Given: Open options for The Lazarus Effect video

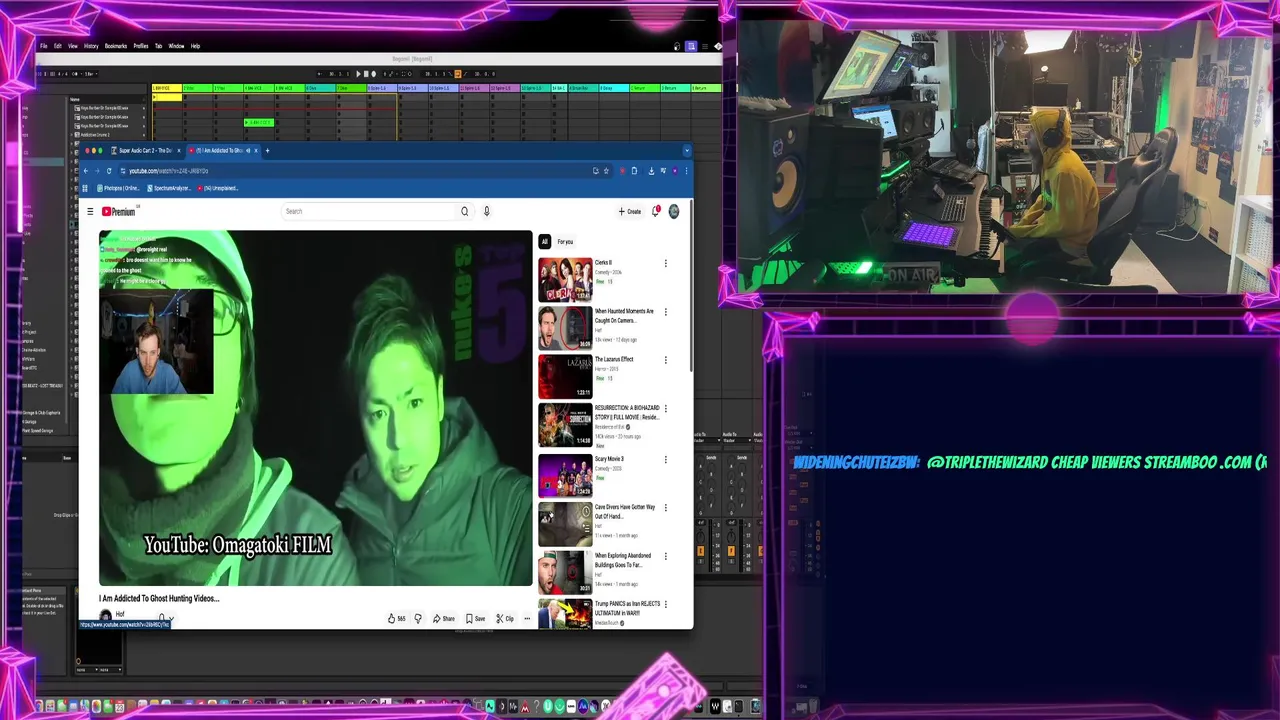Looking at the screenshot, I should click(x=666, y=360).
